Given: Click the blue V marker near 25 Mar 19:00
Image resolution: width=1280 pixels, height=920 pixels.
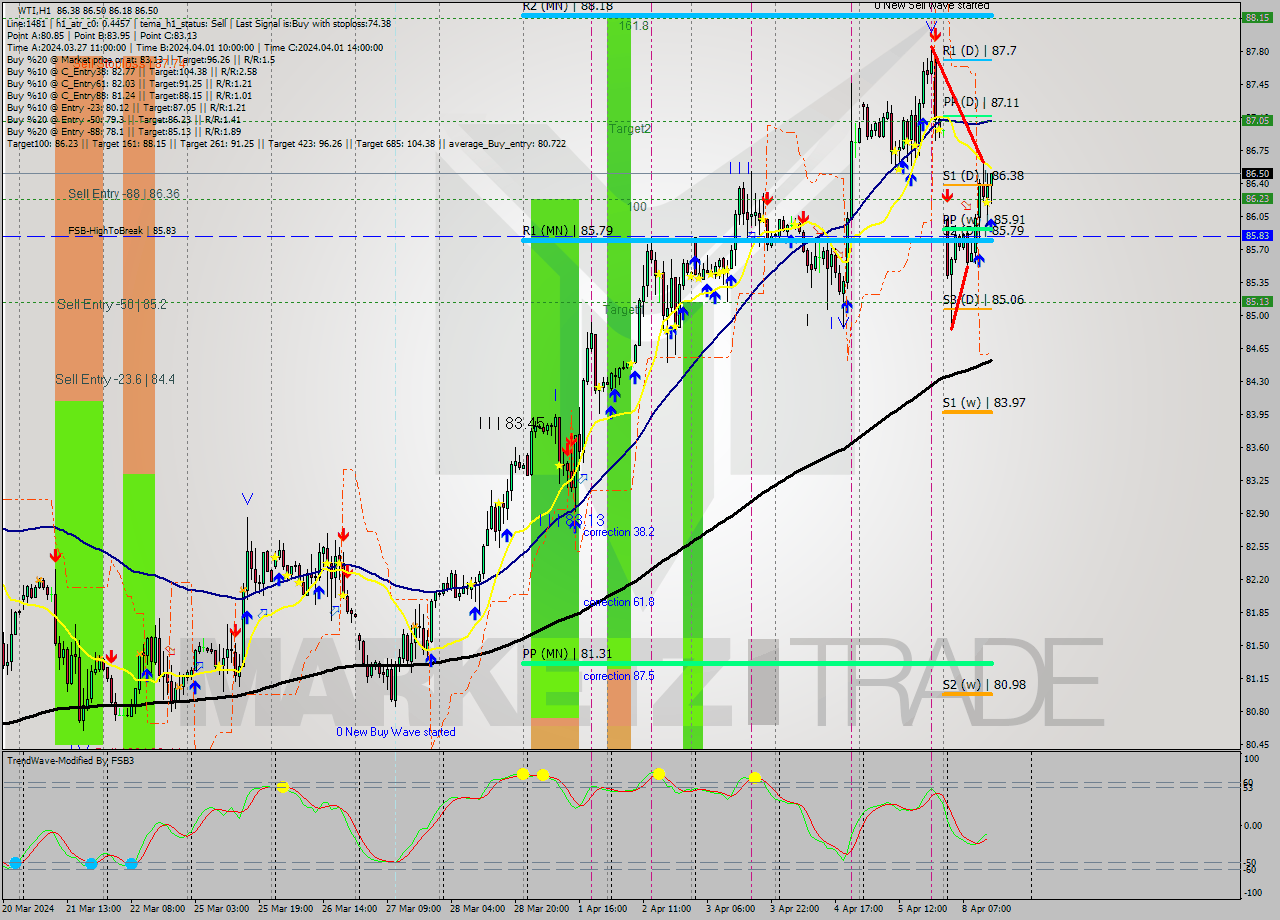Looking at the screenshot, I should click(x=246, y=495).
